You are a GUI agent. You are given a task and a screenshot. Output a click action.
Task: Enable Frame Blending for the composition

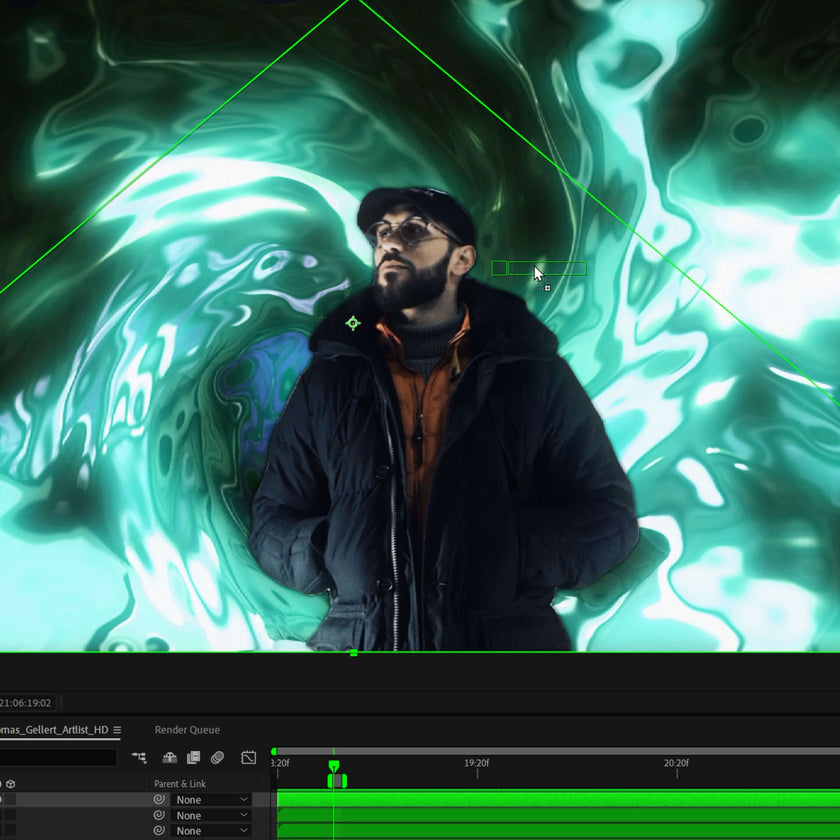[192, 755]
